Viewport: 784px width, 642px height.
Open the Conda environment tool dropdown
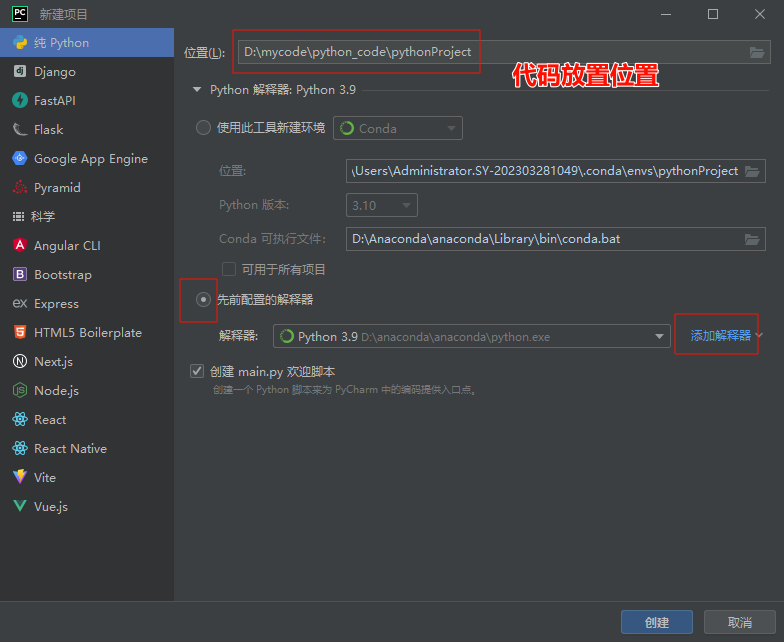click(x=398, y=128)
